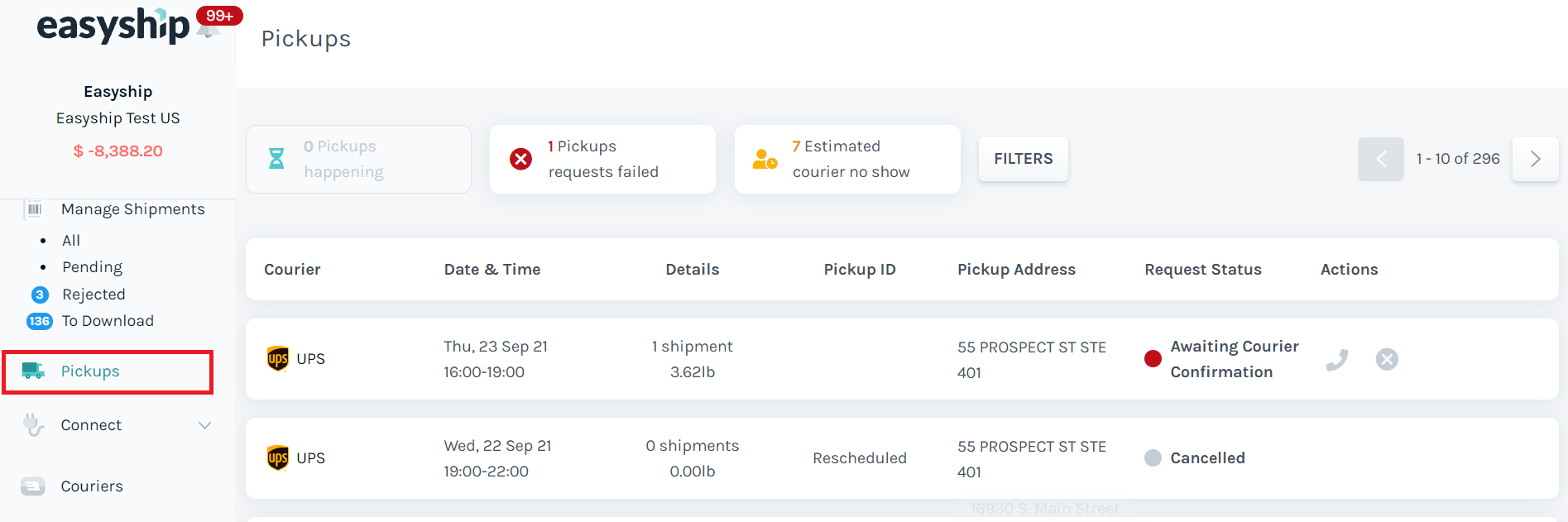
Task: Click the UPS logo in Wed 22 Sep row
Action: pyautogui.click(x=278, y=457)
